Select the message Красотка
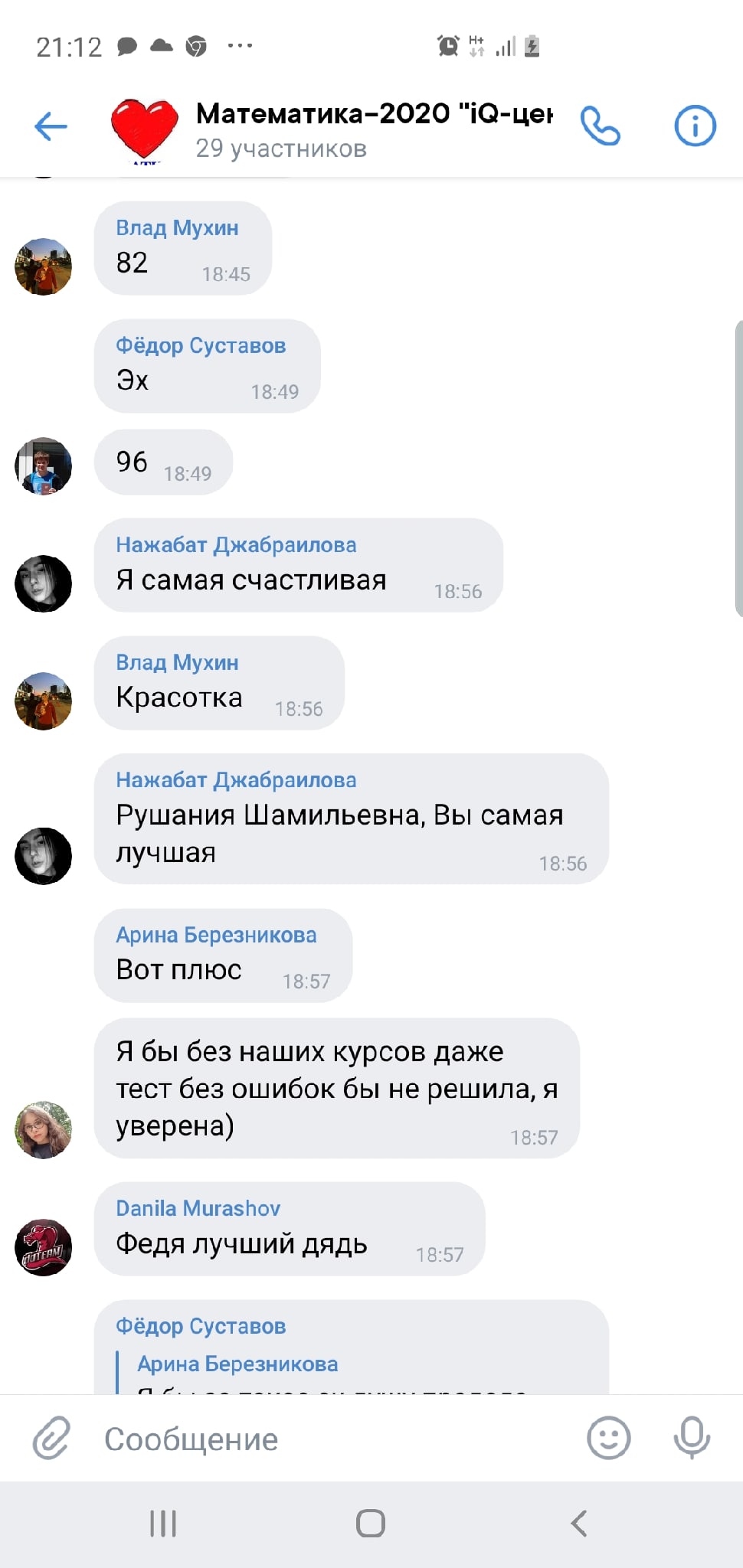 tap(219, 683)
